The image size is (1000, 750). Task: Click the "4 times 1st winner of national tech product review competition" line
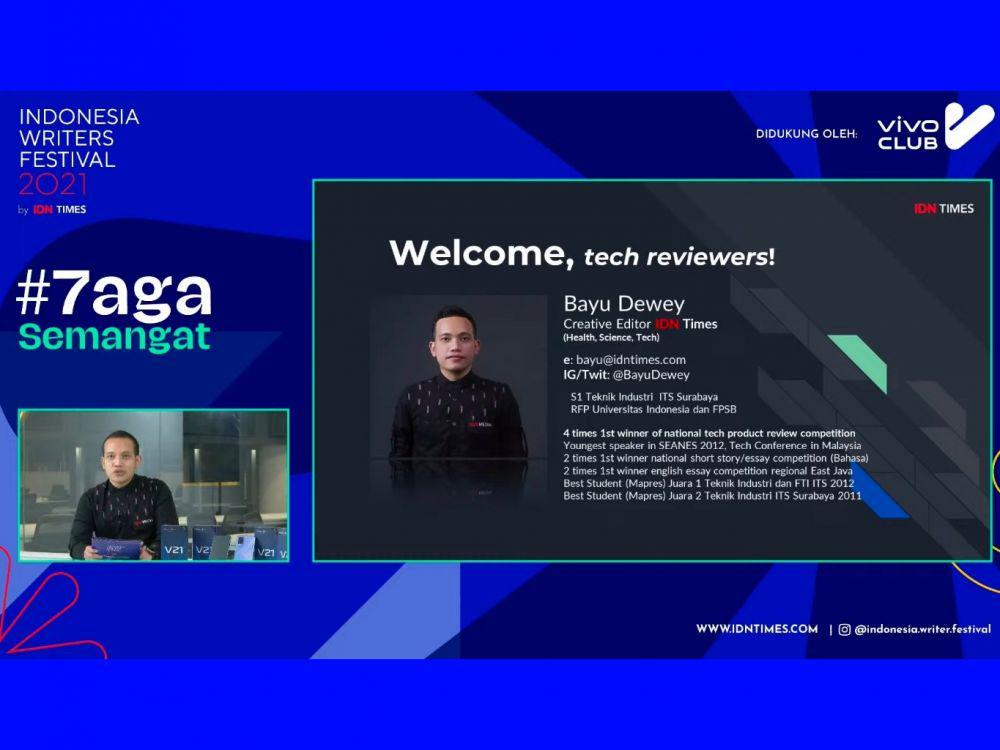point(709,434)
